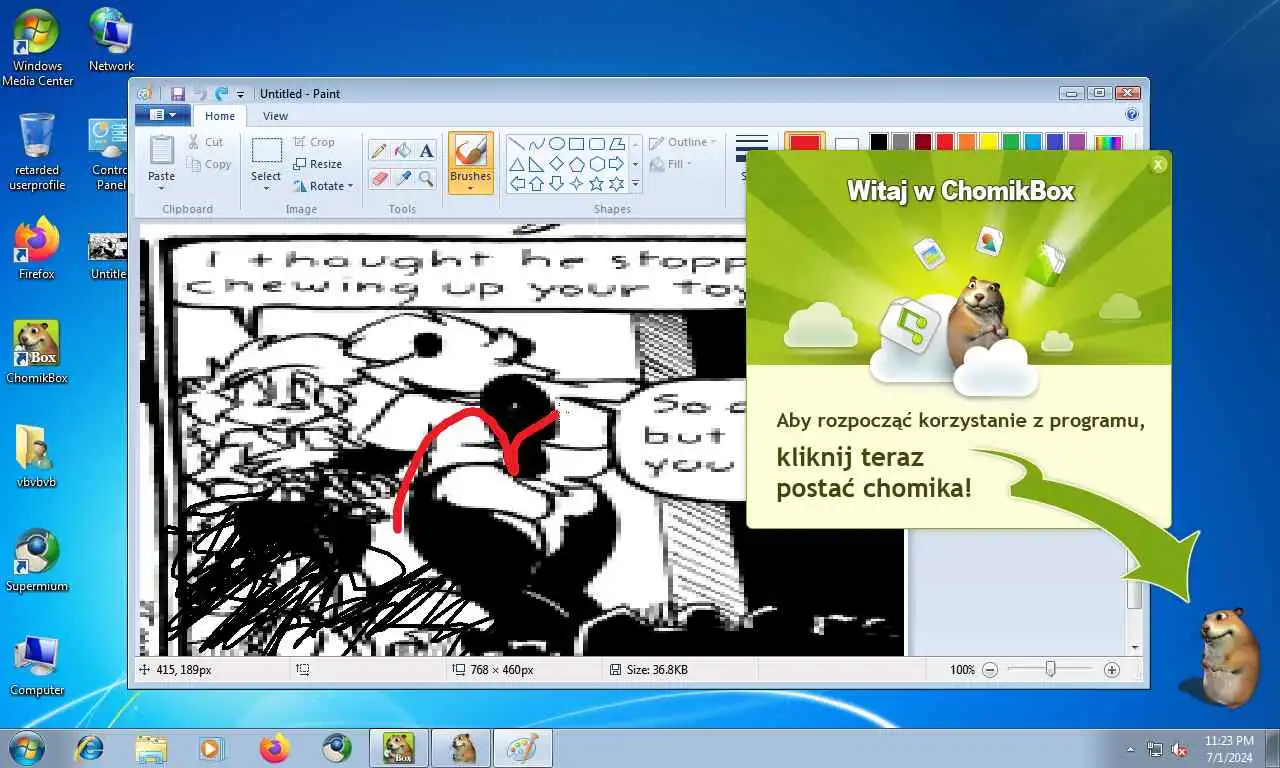Viewport: 1280px width, 768px height.
Task: Click the zoom slider handle
Action: click(1050, 669)
